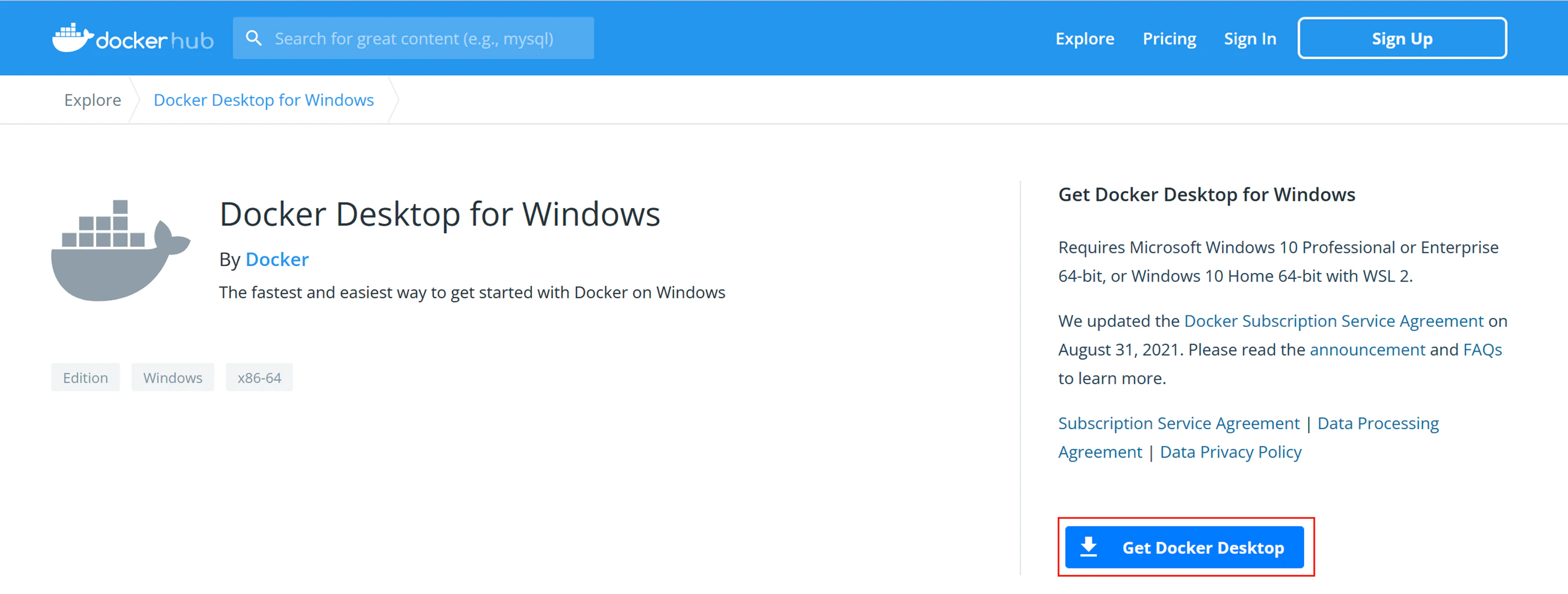Focus the content search field

coord(413,38)
